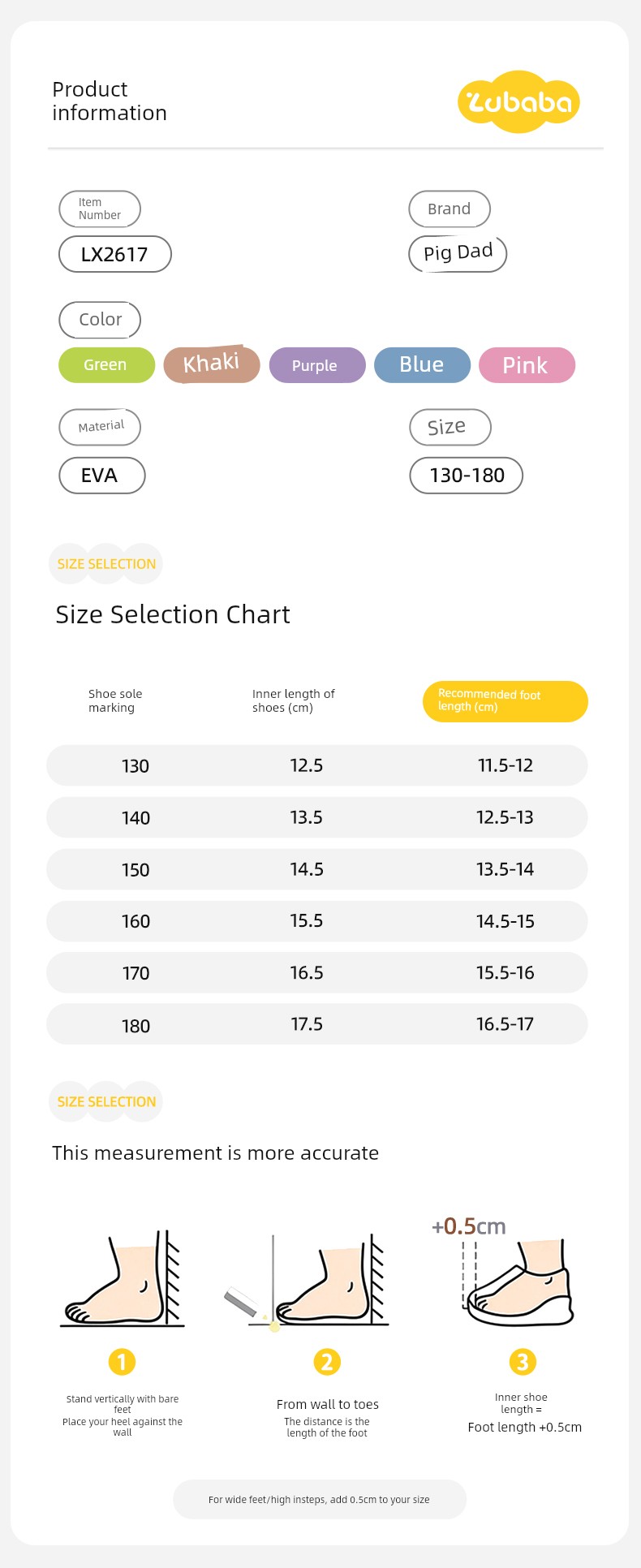641x1568 pixels.
Task: Select the size 160 row
Action: click(x=317, y=921)
